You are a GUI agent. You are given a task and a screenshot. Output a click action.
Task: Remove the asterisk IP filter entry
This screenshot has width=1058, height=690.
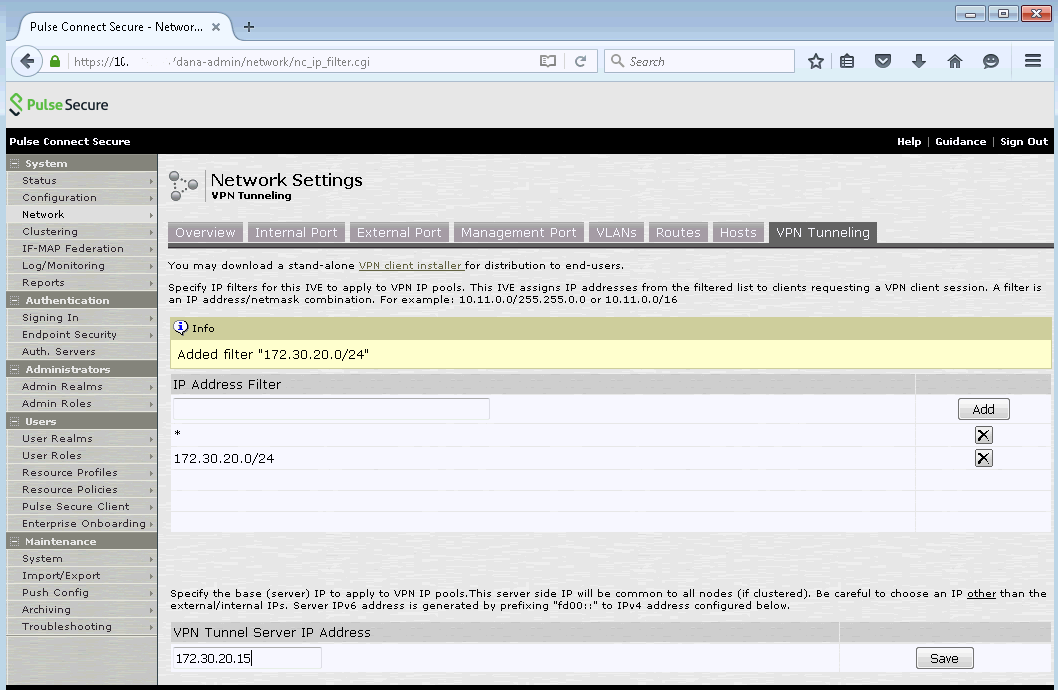[x=983, y=435]
